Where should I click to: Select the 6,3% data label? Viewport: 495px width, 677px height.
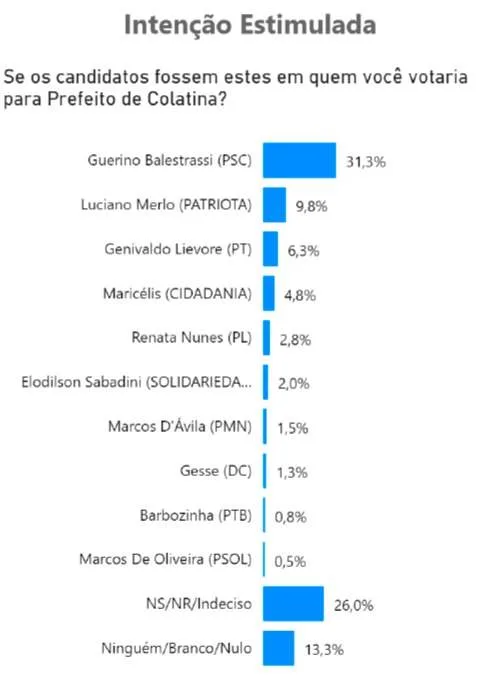click(303, 251)
